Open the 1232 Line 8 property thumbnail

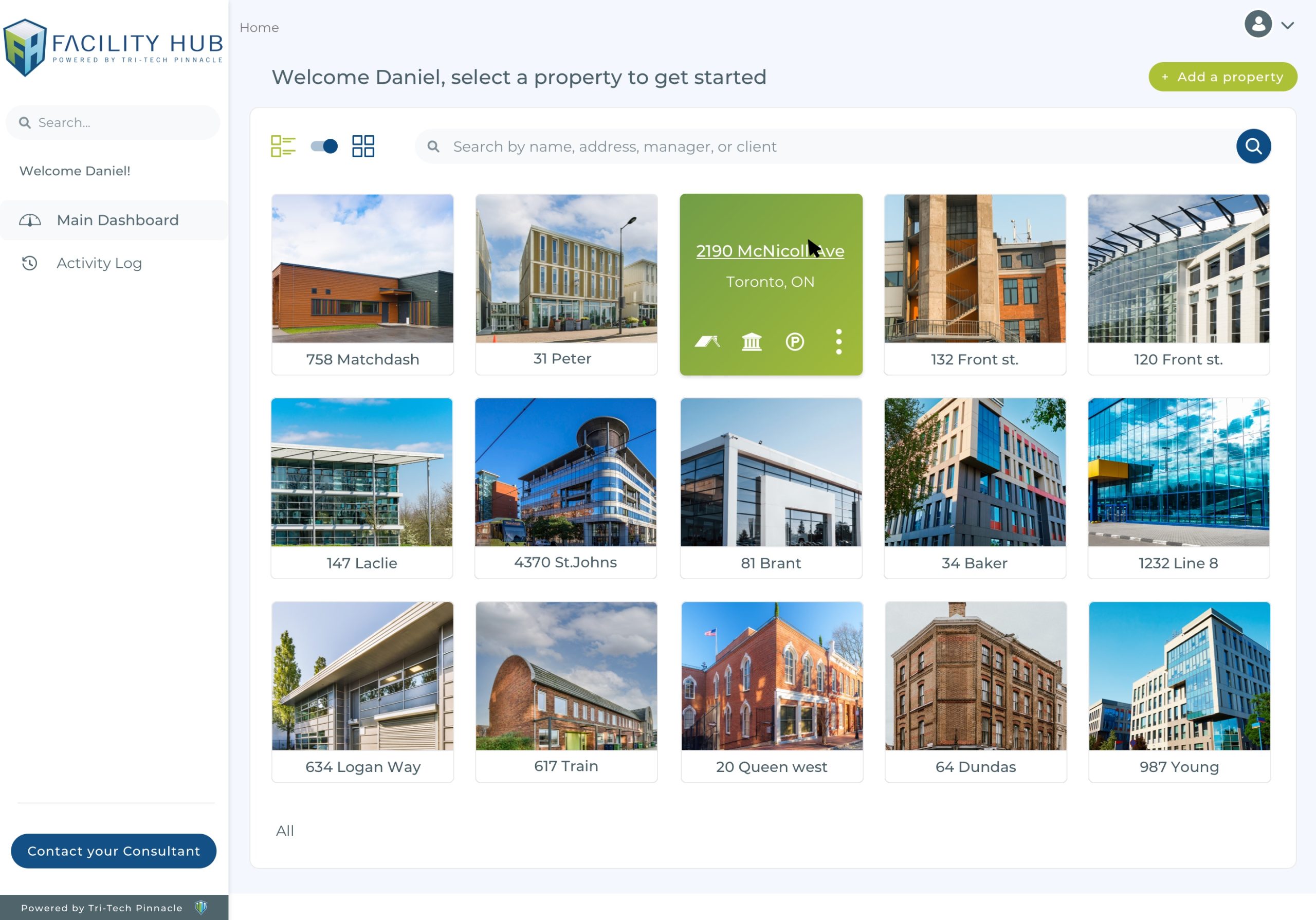coord(1178,472)
